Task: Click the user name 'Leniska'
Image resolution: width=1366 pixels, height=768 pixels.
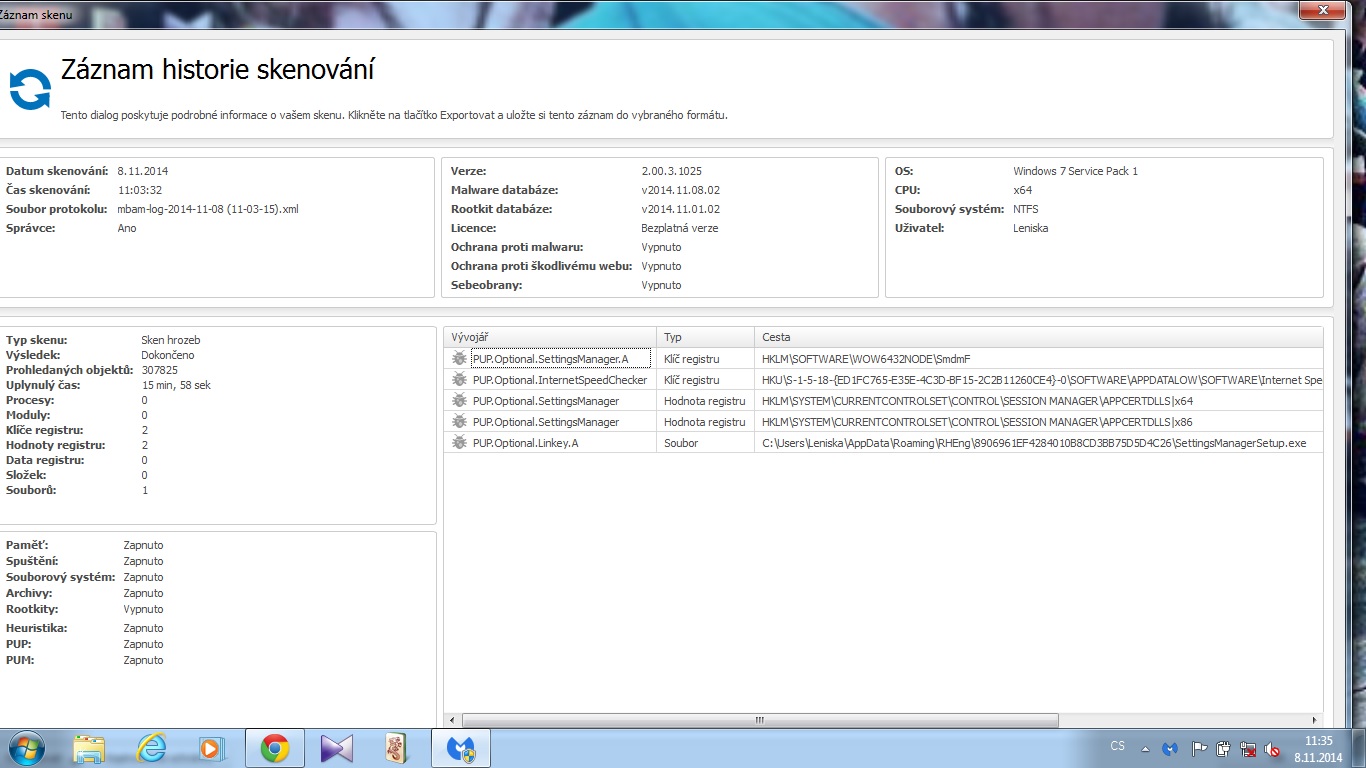Action: tap(1031, 228)
